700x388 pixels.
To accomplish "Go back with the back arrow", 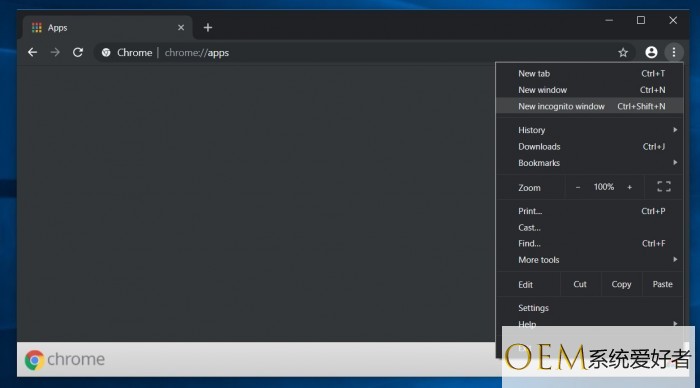I will pyautogui.click(x=32, y=53).
